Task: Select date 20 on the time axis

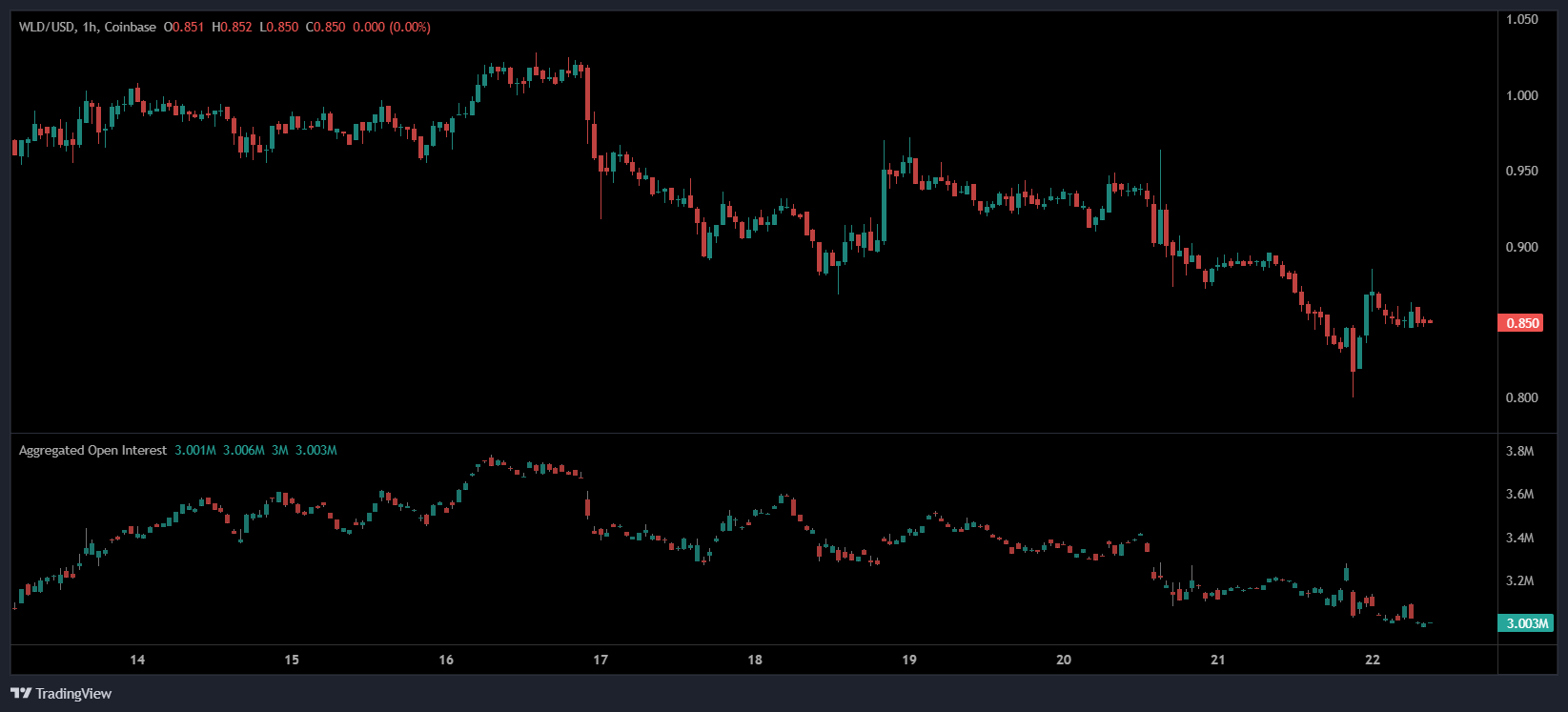Action: 1064,660
